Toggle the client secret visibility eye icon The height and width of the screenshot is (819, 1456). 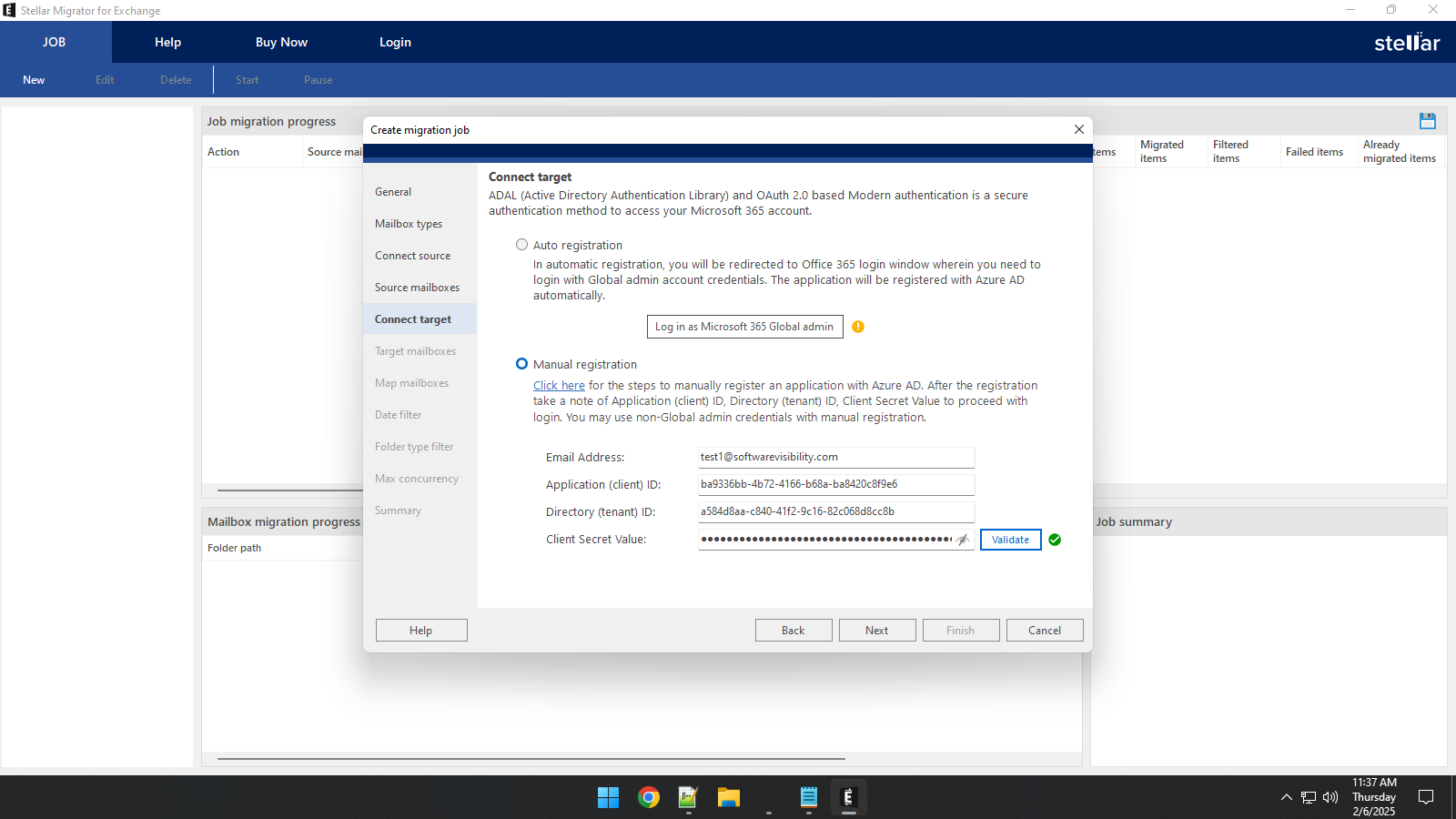coord(963,540)
